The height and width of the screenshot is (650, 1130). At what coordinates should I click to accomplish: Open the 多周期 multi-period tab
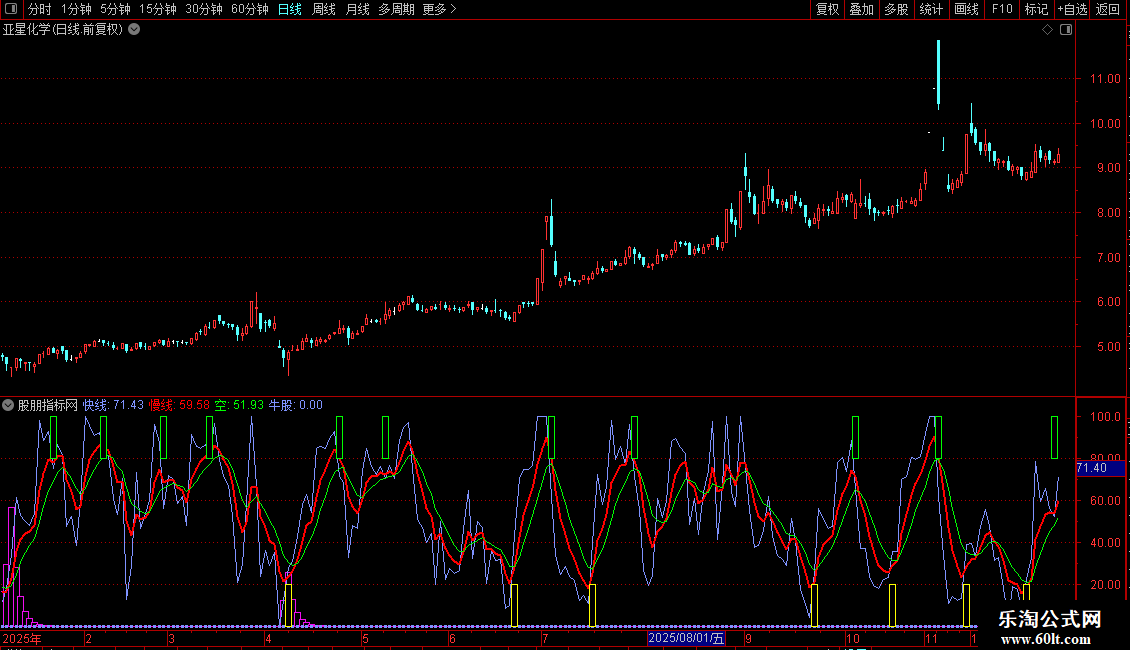click(x=396, y=9)
